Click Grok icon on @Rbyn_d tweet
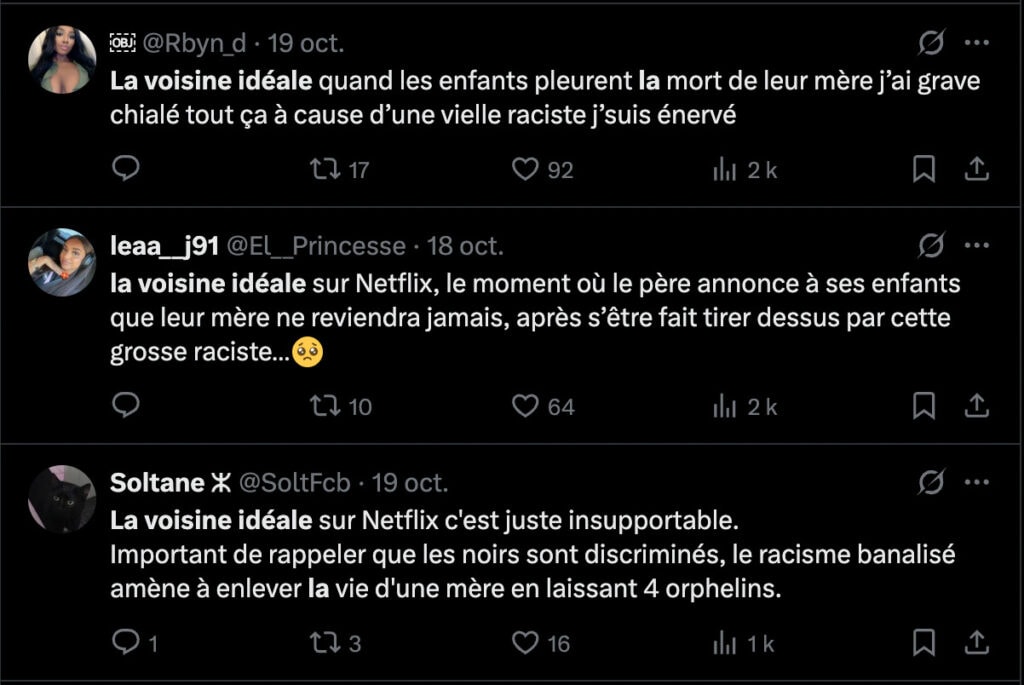Image resolution: width=1024 pixels, height=685 pixels. coord(931,43)
